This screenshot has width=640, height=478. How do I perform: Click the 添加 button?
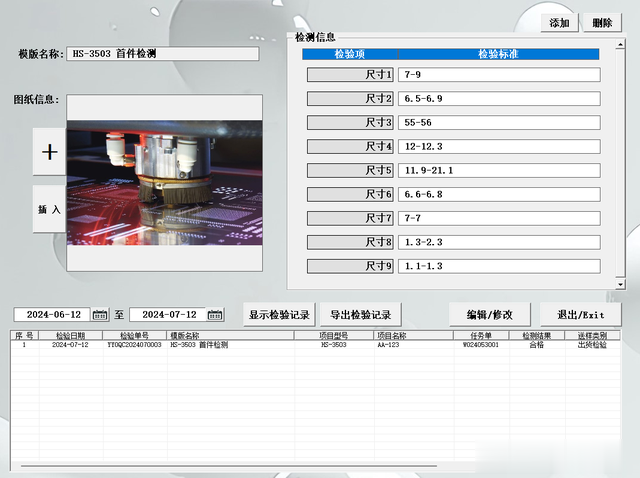[559, 23]
